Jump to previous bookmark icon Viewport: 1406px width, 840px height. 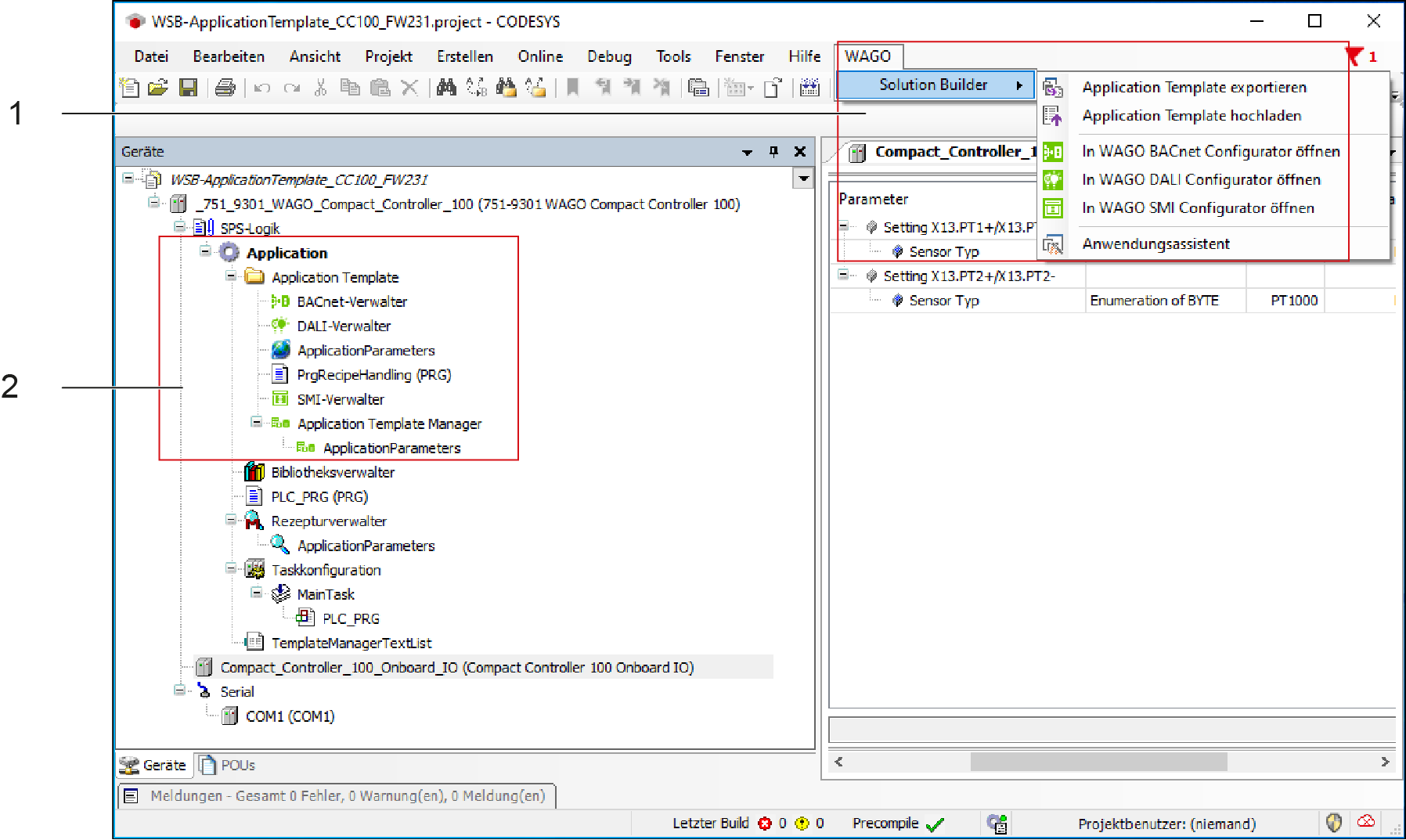click(603, 88)
